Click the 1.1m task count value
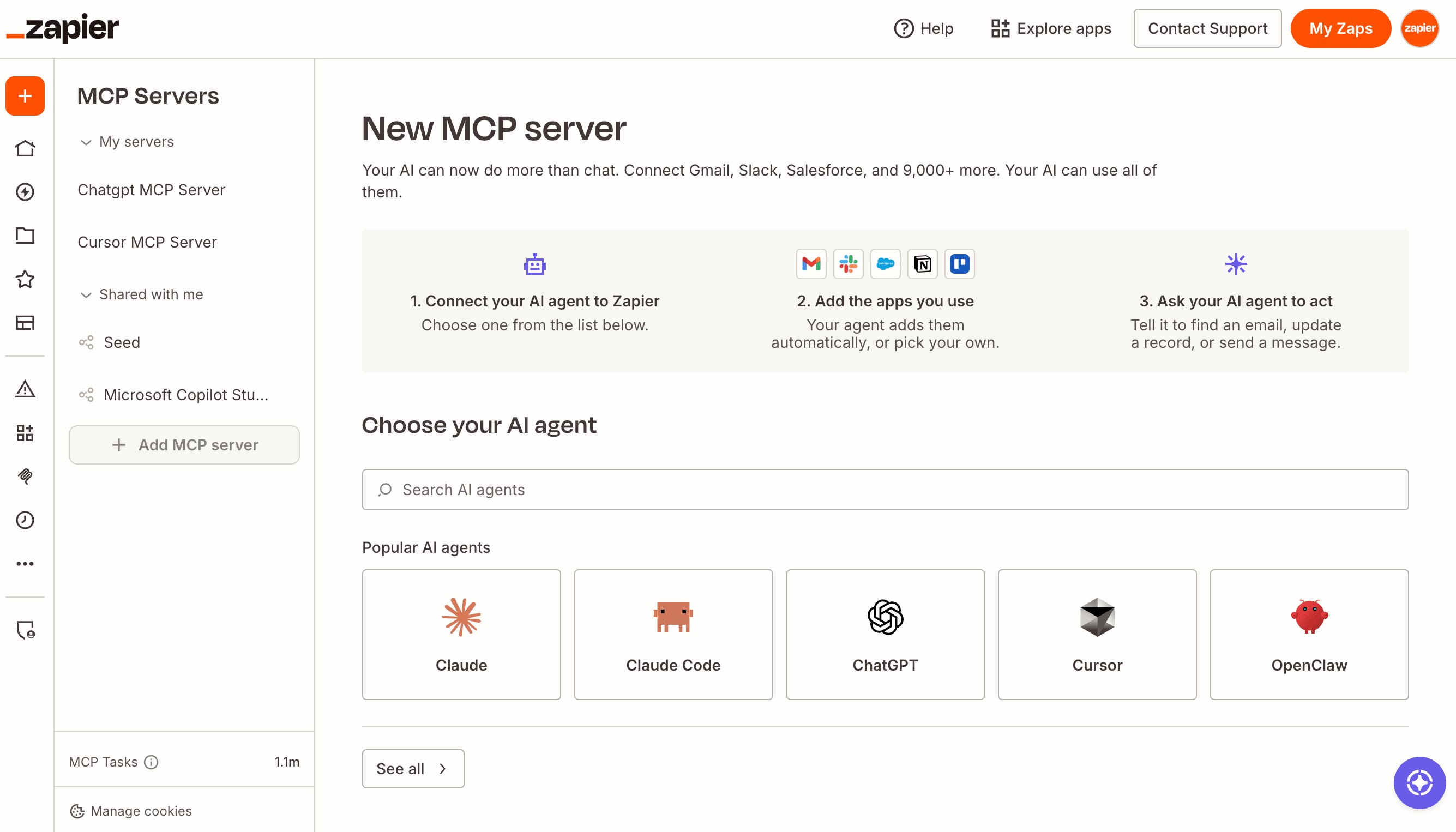This screenshot has width=1456, height=832. 287,762
